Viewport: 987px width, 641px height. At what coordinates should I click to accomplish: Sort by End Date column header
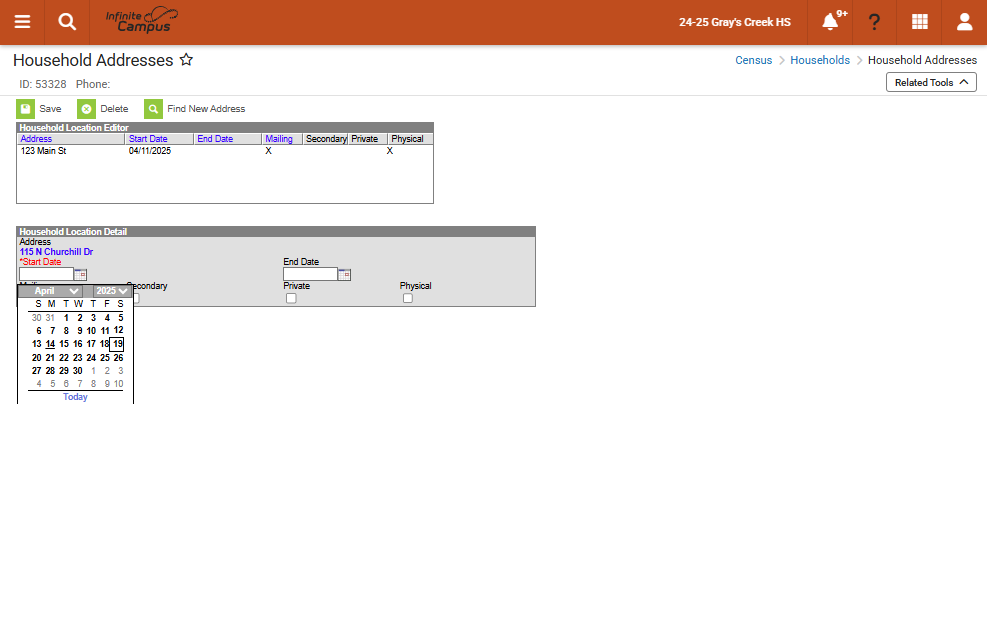[215, 139]
